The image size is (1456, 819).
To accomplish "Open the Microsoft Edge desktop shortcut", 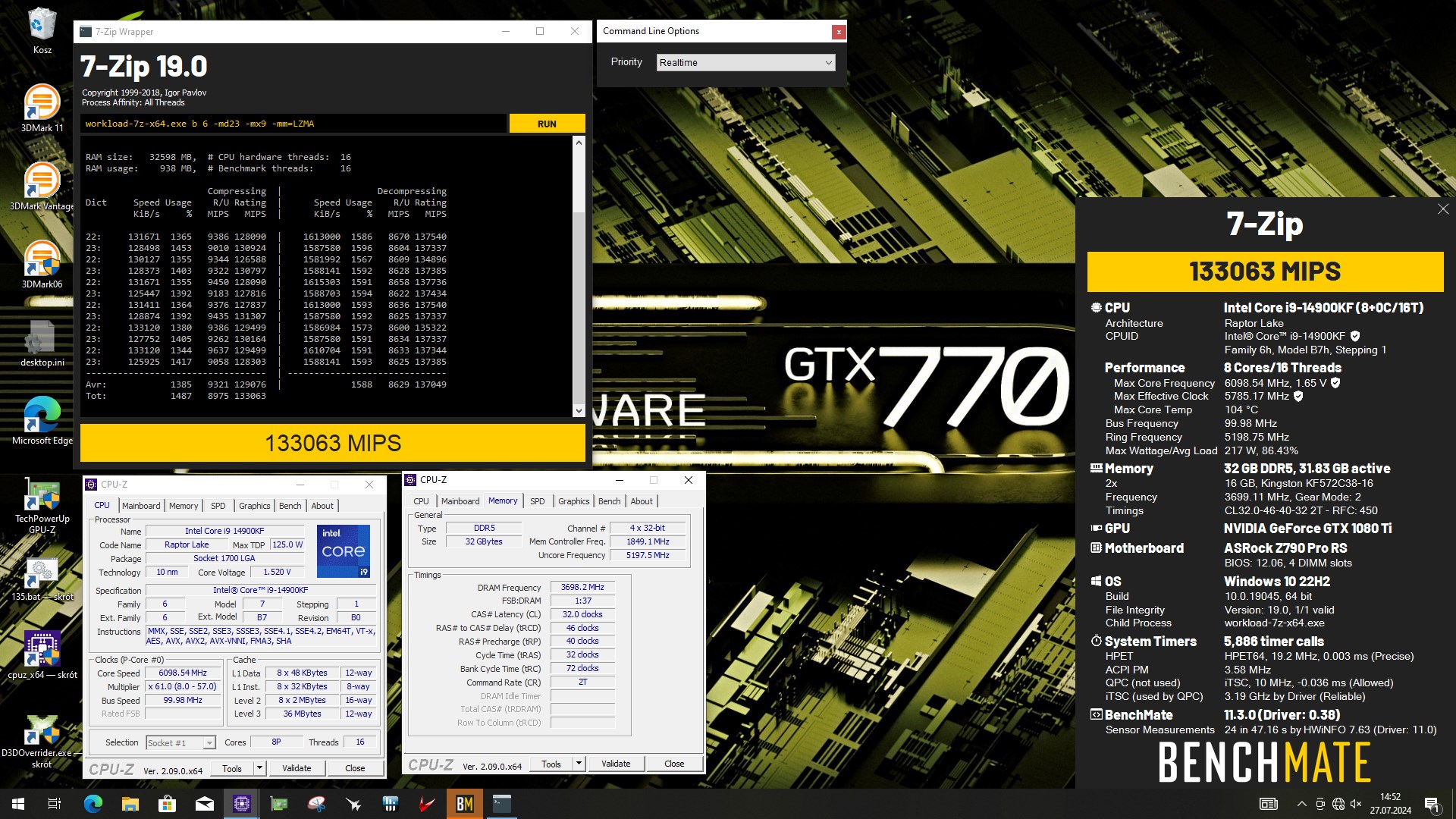I will (42, 421).
